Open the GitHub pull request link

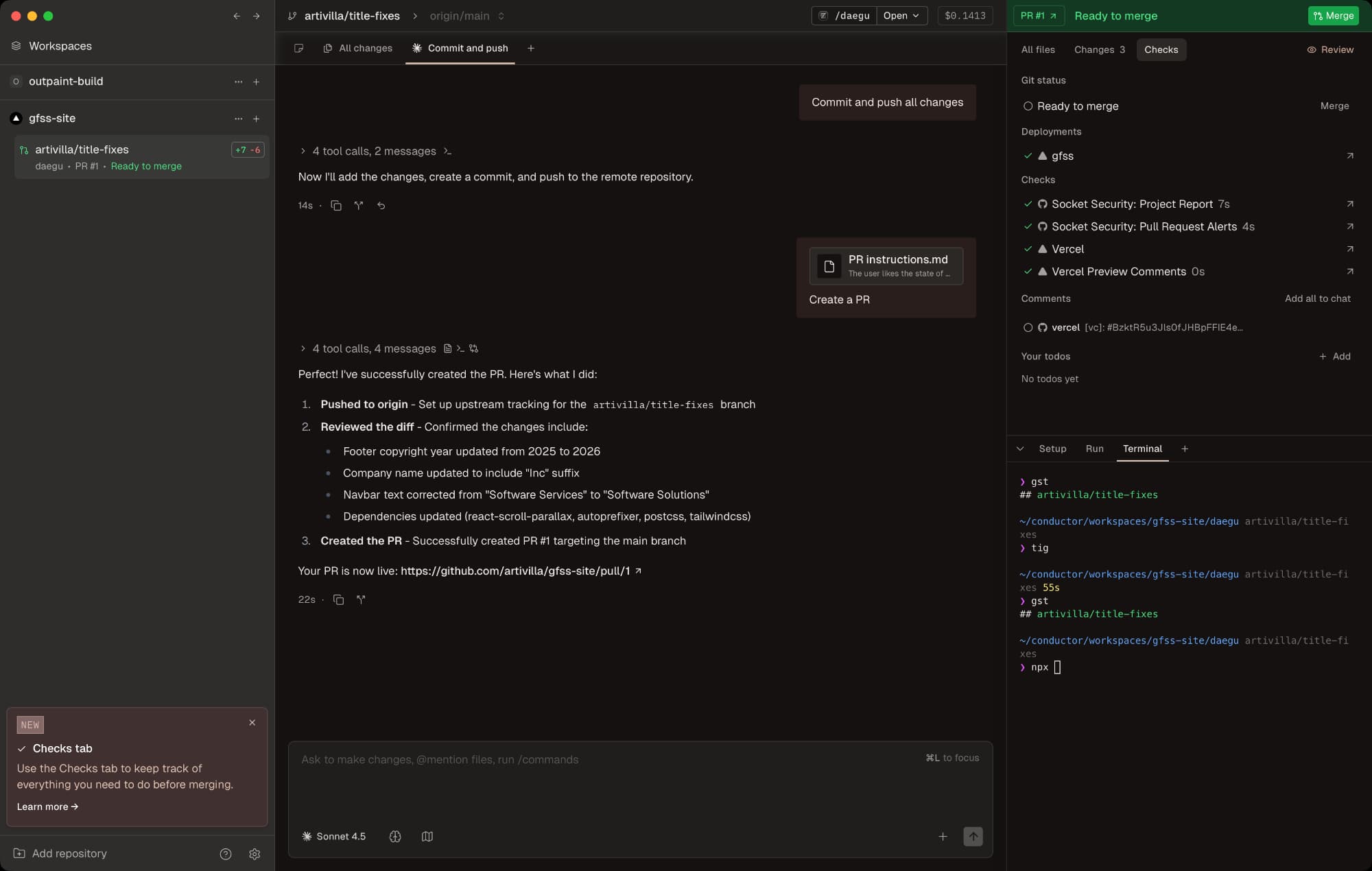coord(515,571)
